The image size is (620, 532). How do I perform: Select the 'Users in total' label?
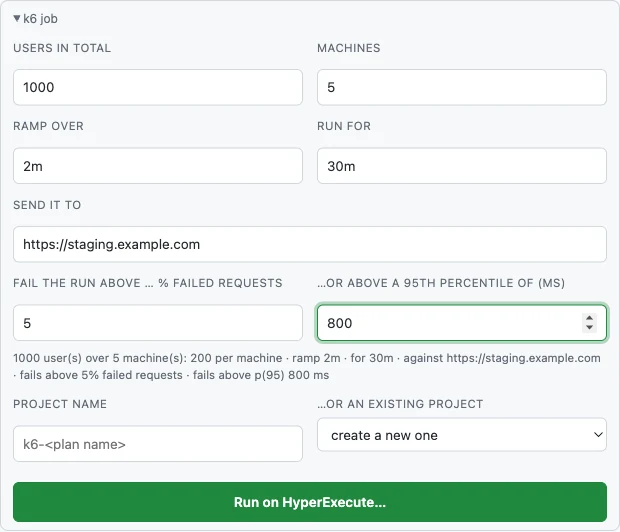pyautogui.click(x=62, y=48)
